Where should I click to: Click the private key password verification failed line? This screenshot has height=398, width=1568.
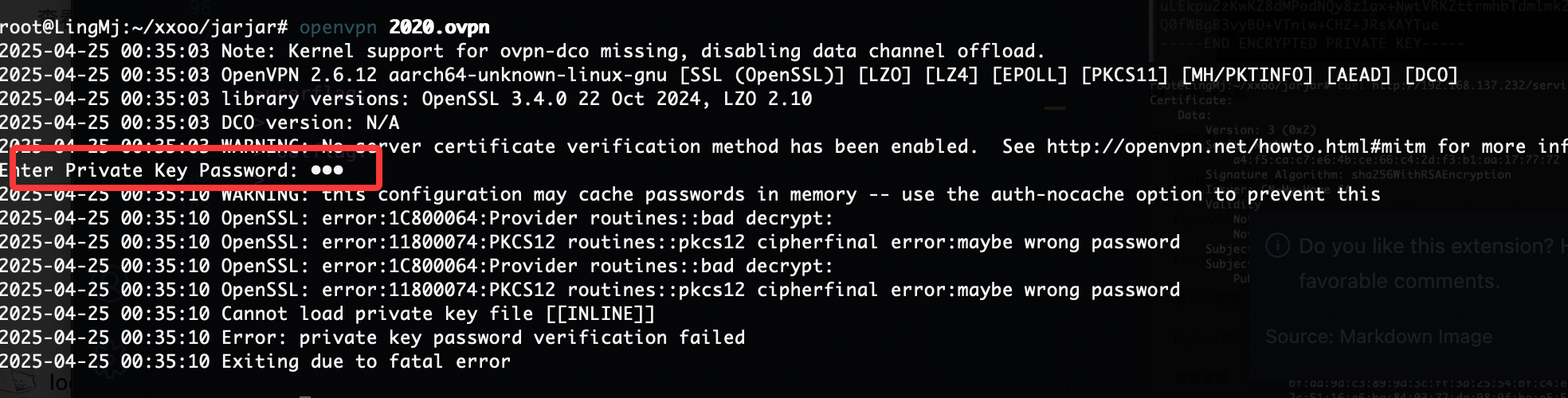(372, 338)
